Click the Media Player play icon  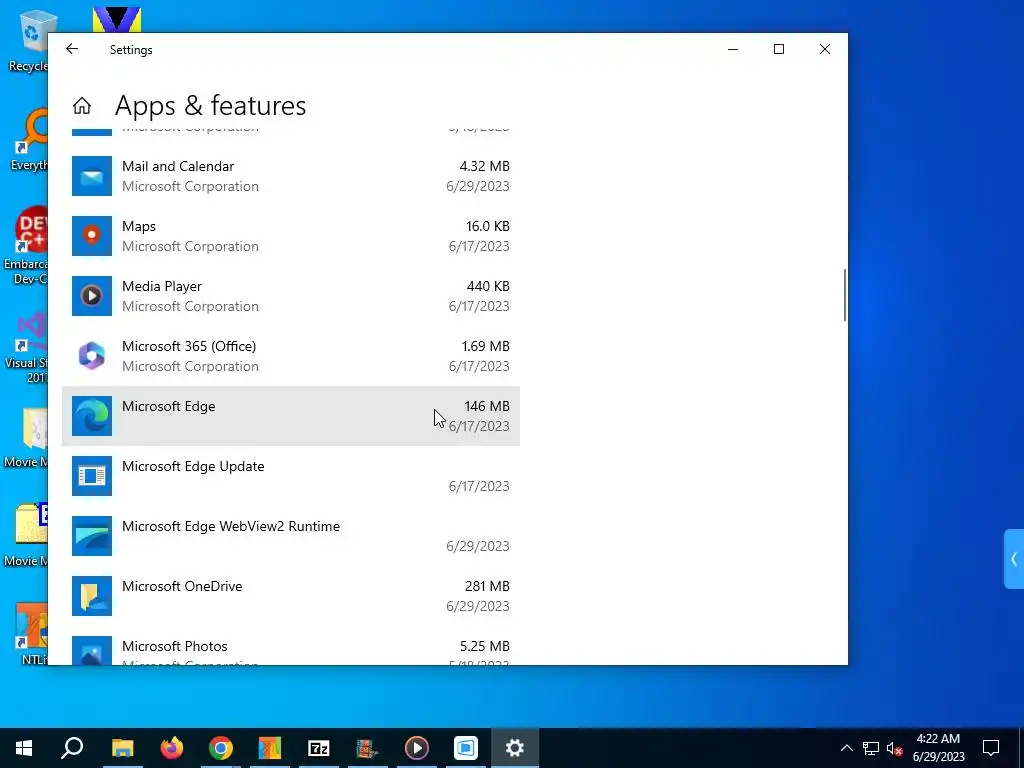click(91, 296)
